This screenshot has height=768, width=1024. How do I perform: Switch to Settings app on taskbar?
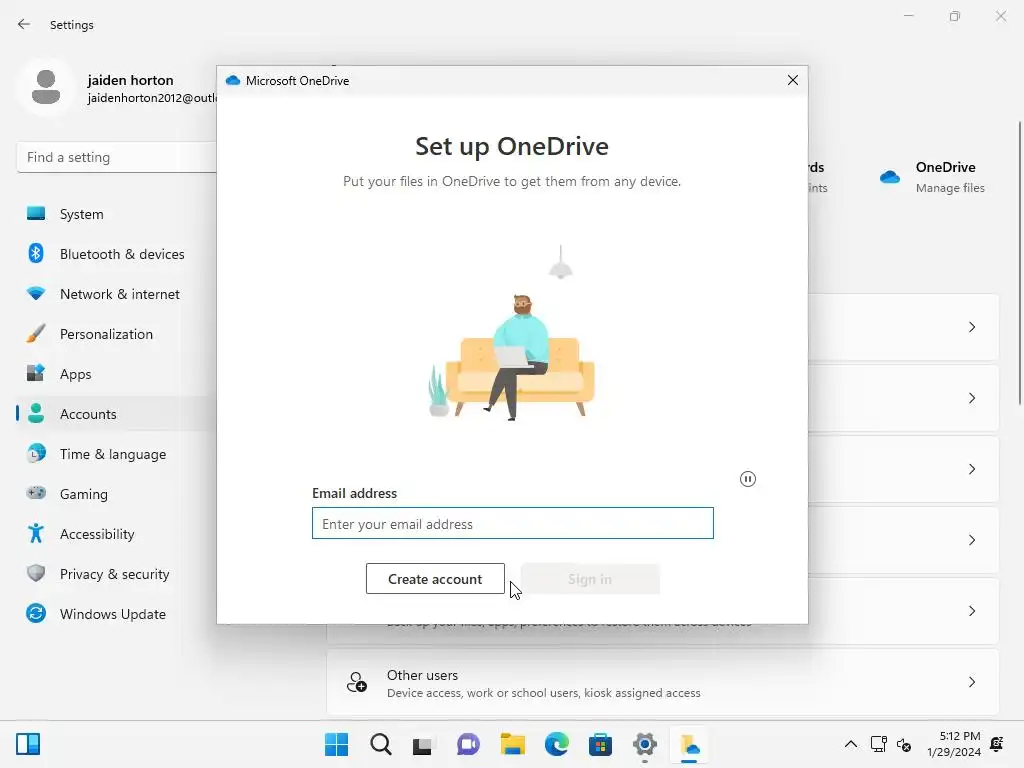pyautogui.click(x=645, y=744)
